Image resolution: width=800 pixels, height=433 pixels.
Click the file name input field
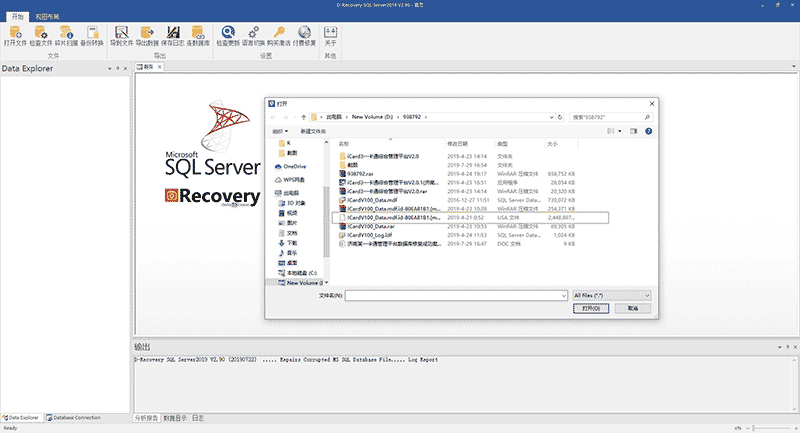453,296
